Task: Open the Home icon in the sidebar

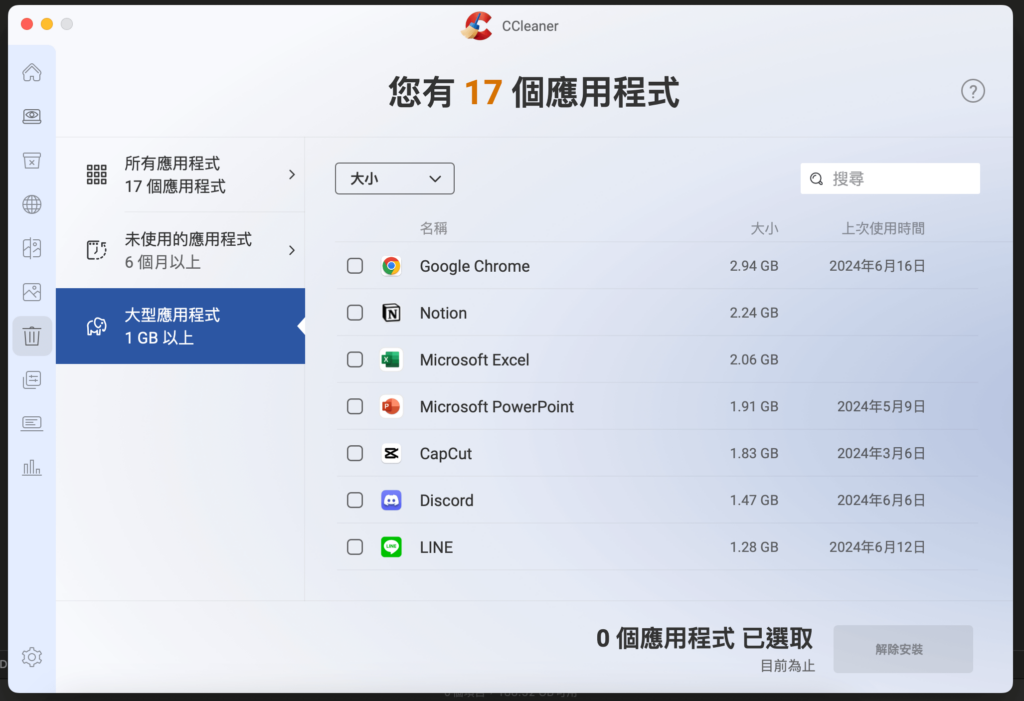Action: pyautogui.click(x=31, y=72)
